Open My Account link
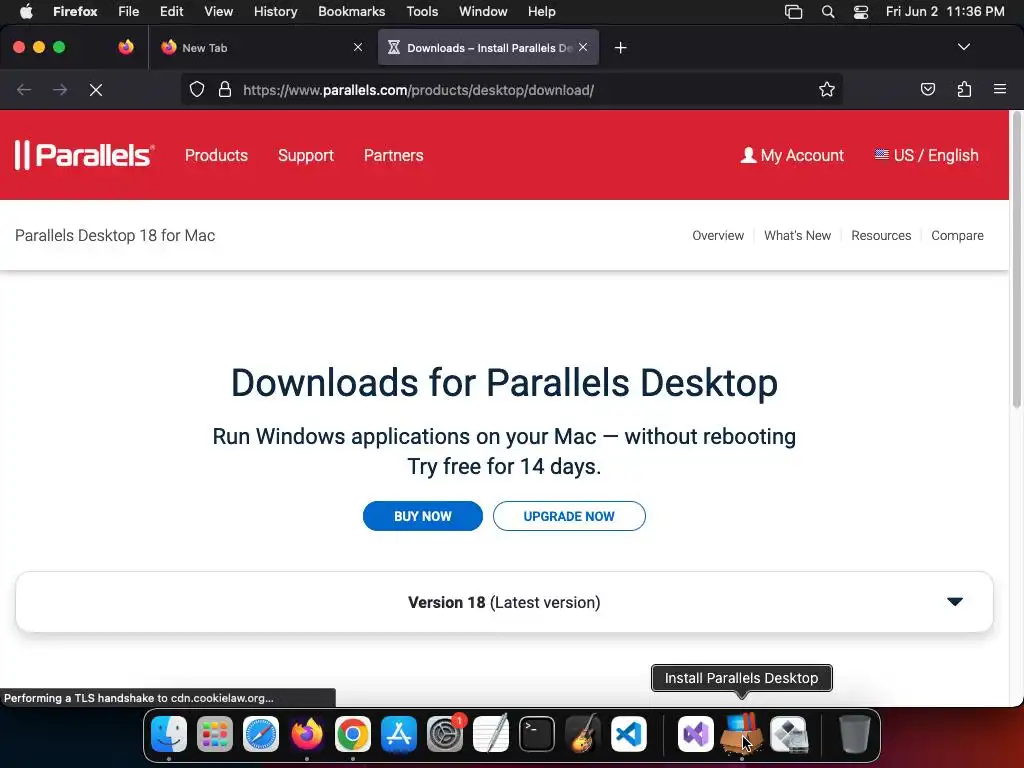 point(792,155)
